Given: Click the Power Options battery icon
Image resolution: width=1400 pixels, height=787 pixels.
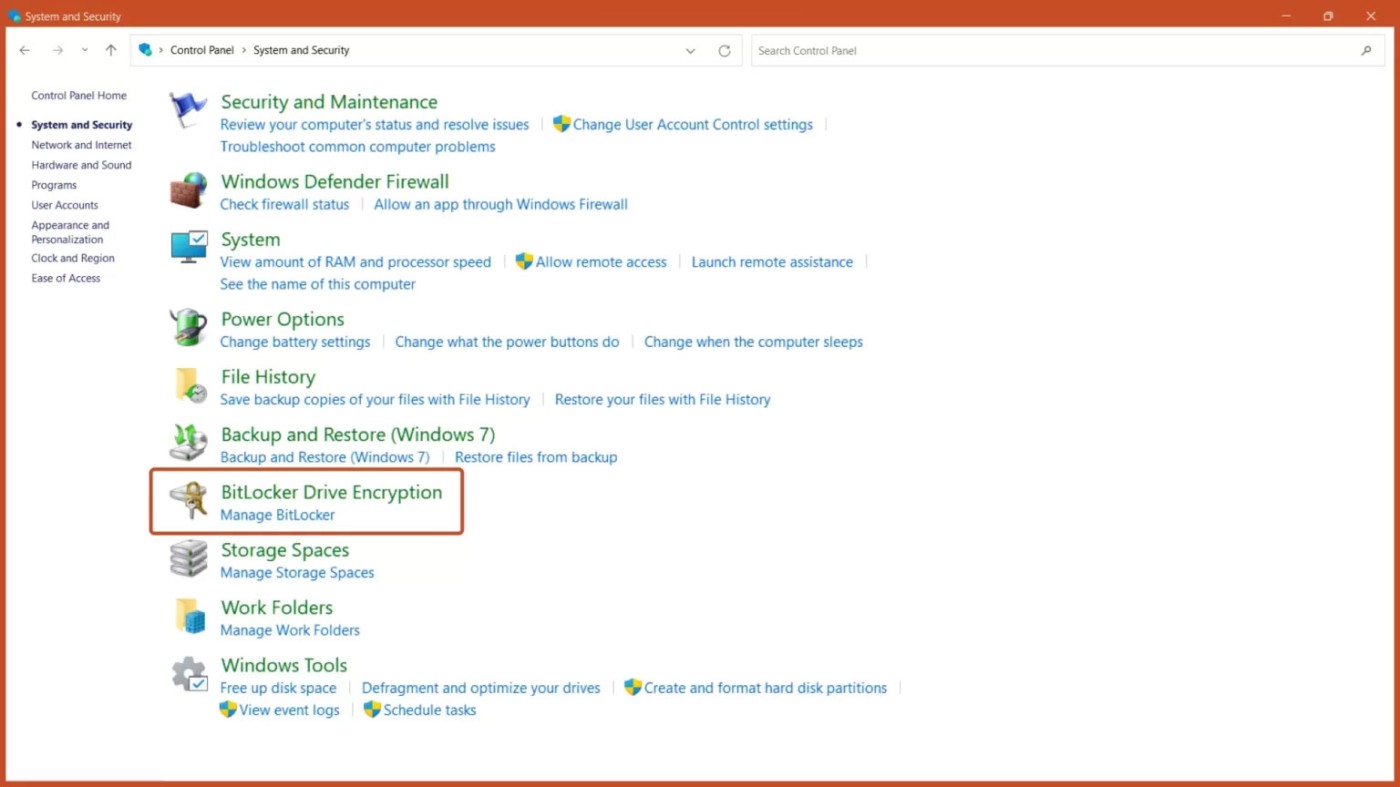Looking at the screenshot, I should pos(188,327).
